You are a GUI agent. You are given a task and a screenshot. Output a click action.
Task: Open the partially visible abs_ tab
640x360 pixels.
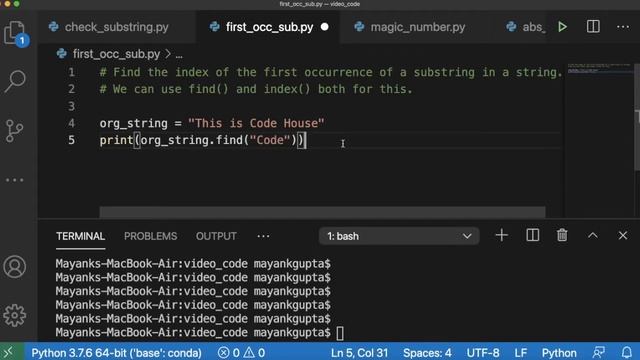pos(527,27)
